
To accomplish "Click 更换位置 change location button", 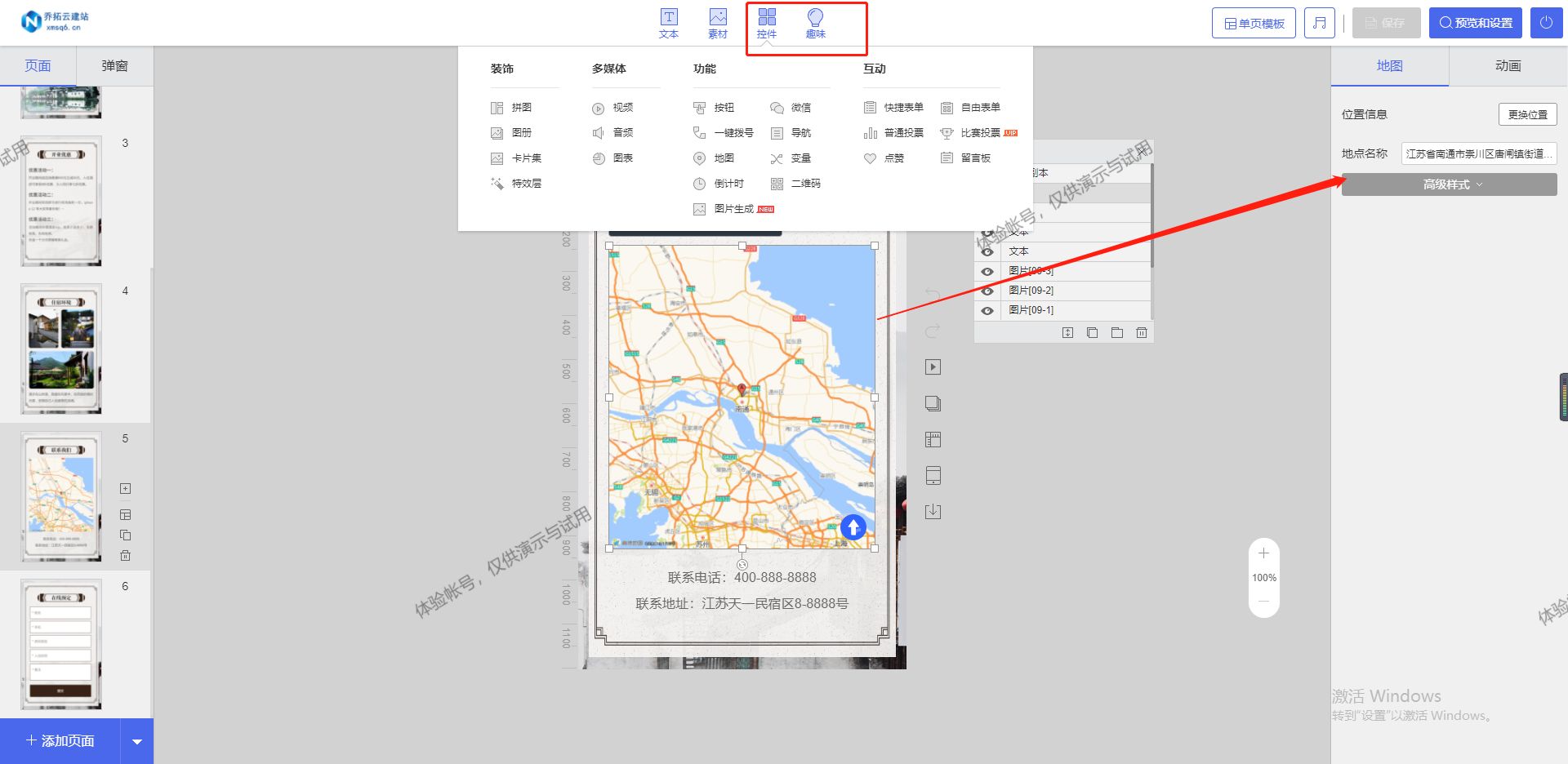I will 1527,114.
